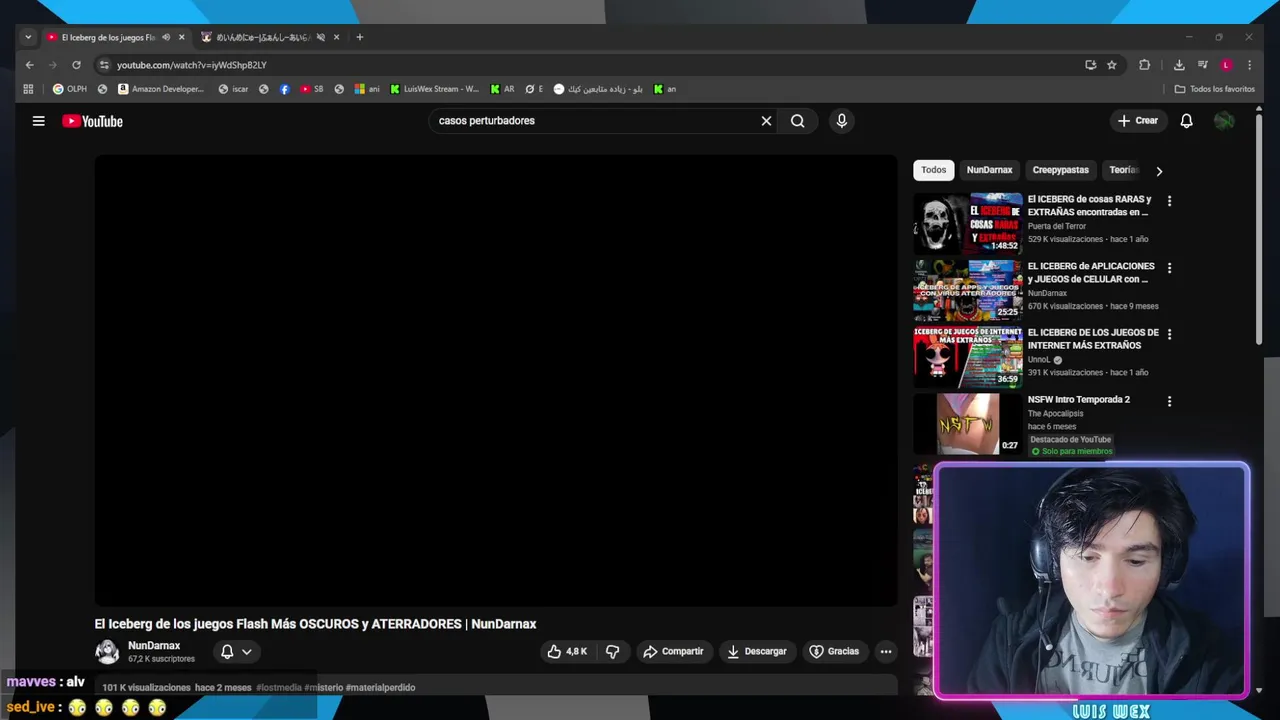Open the Chrome downloads icon
The height and width of the screenshot is (720, 1280).
coord(1179,65)
